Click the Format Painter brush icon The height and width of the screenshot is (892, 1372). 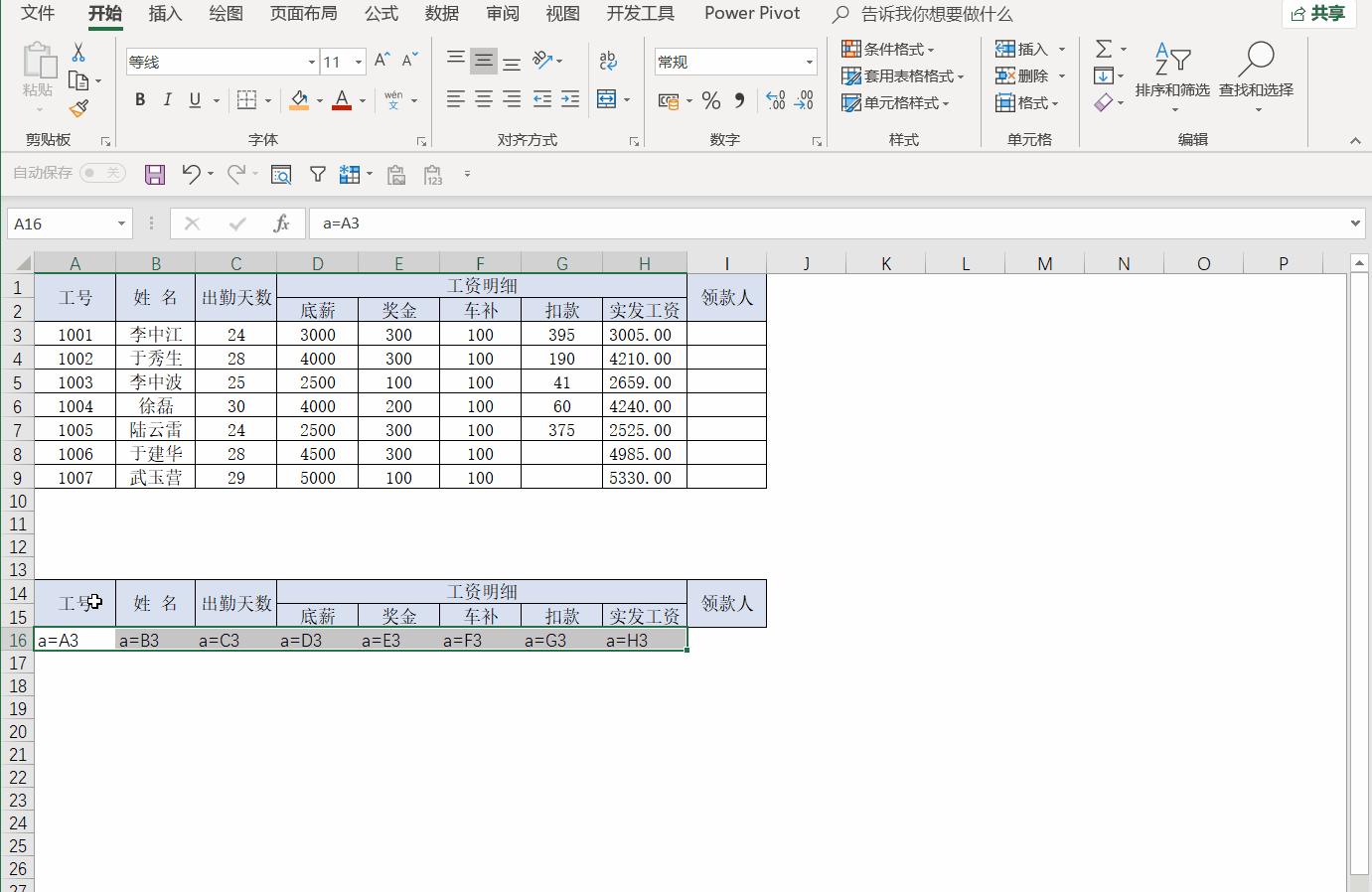coord(78,109)
